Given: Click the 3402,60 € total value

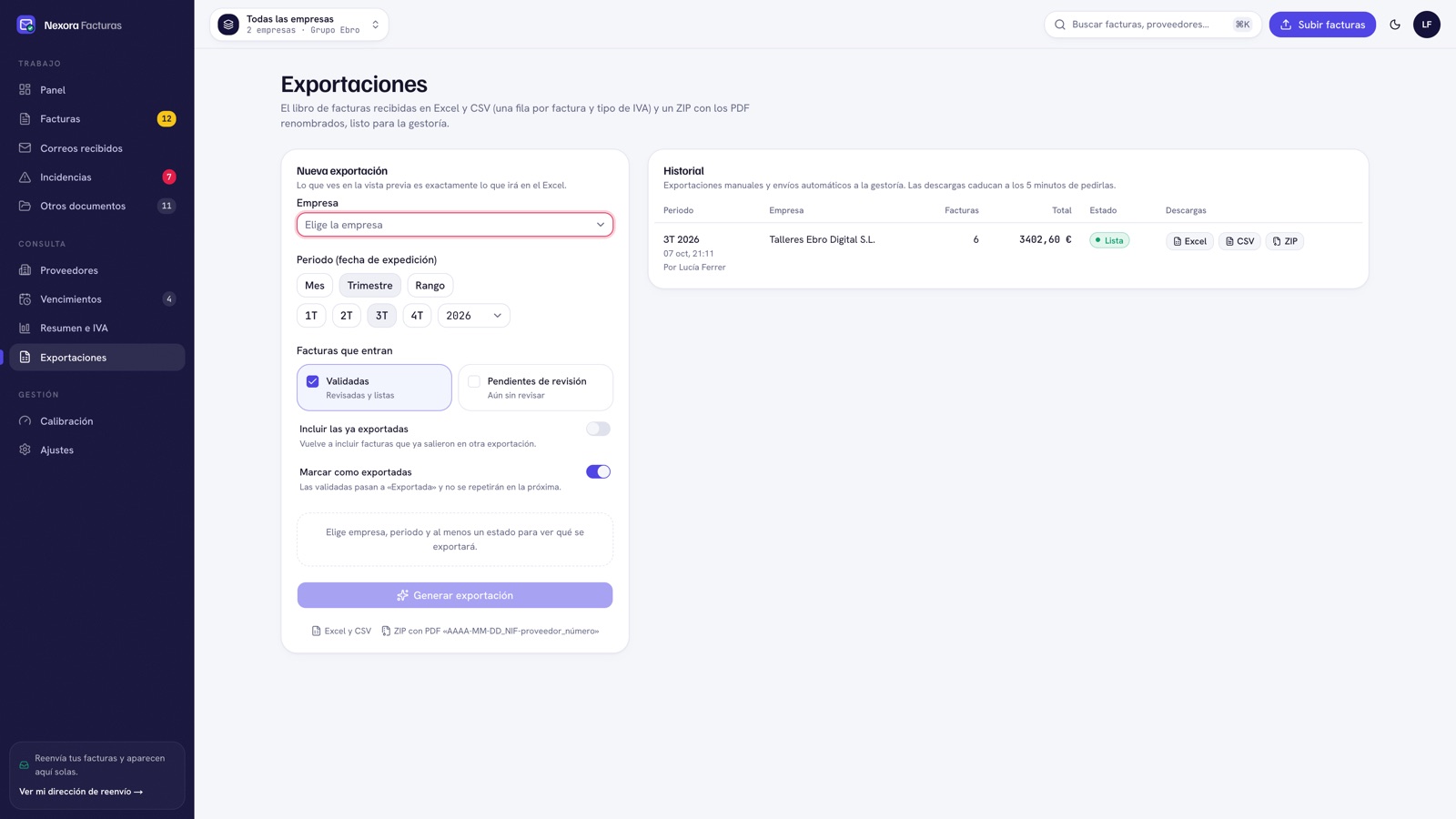Looking at the screenshot, I should [1045, 239].
